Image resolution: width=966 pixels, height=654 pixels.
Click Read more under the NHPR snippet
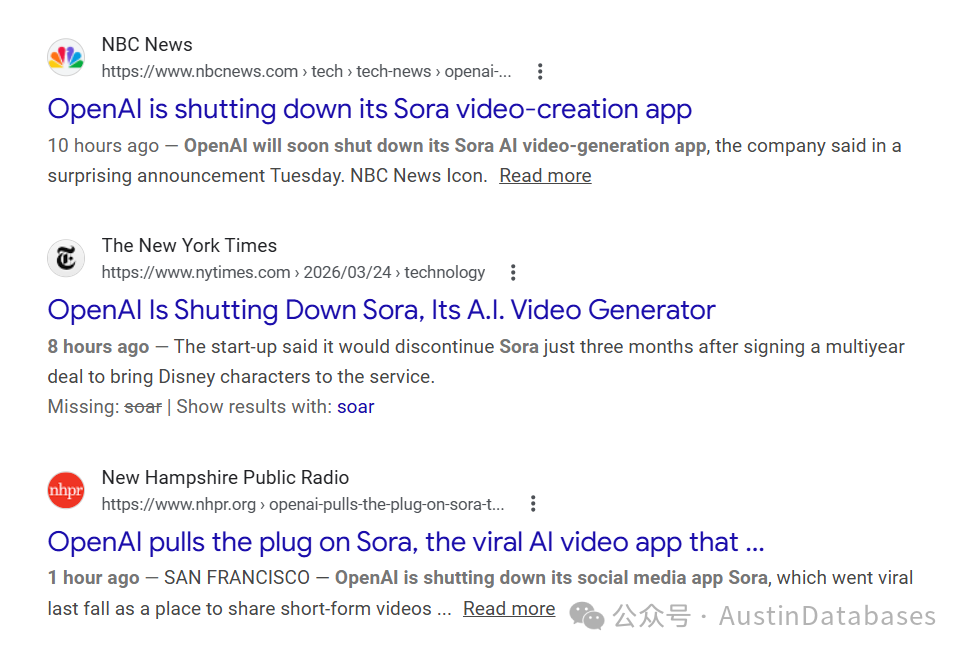pos(509,608)
